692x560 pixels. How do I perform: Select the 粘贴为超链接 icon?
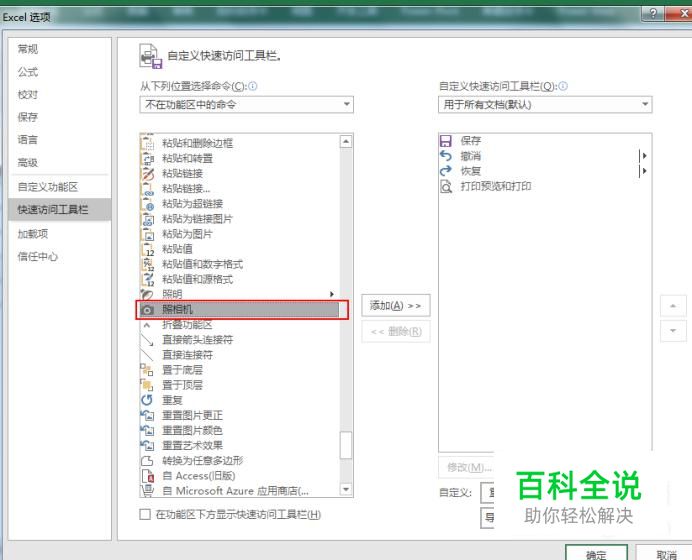point(147,204)
